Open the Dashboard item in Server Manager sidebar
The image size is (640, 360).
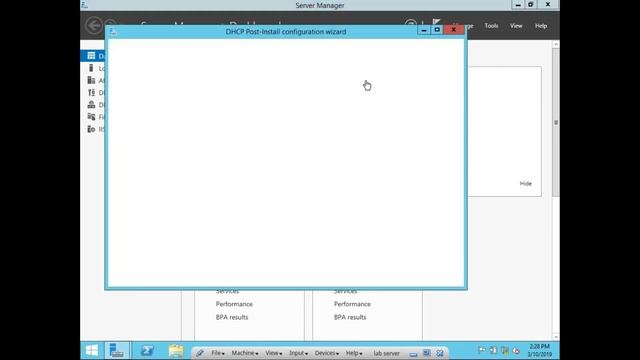[x=93, y=56]
